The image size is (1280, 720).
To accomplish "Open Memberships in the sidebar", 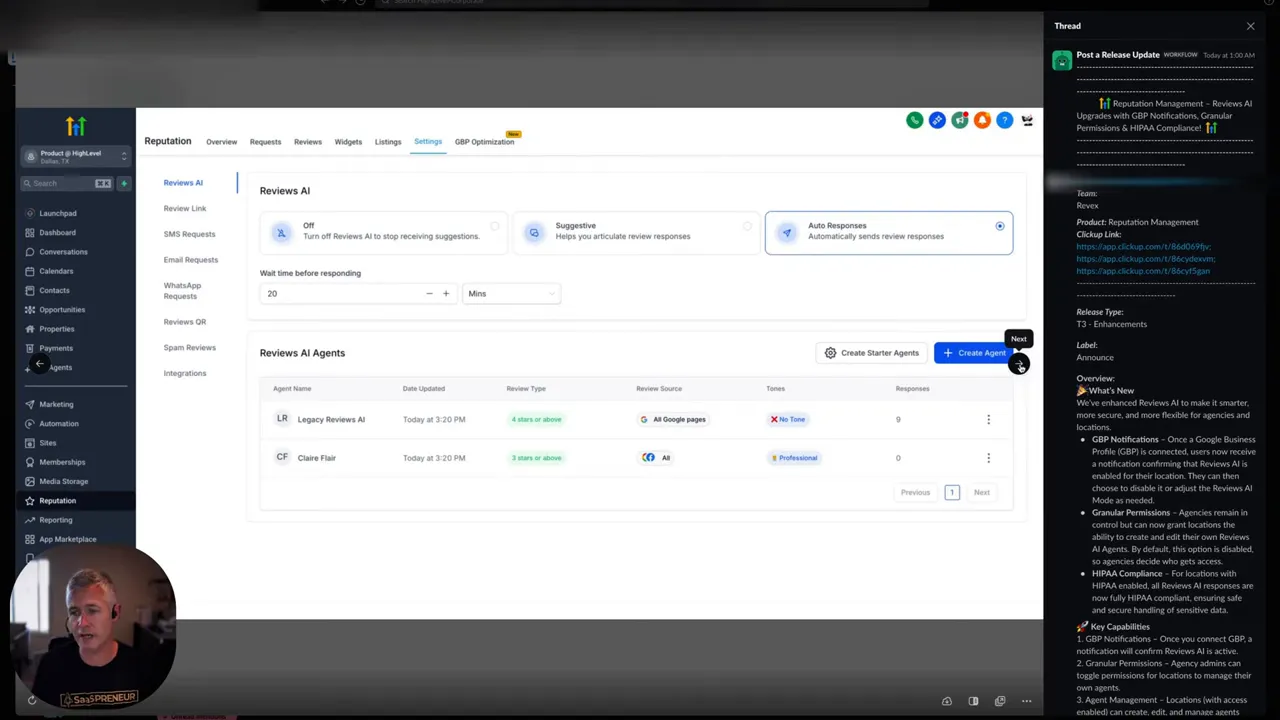I will point(62,462).
